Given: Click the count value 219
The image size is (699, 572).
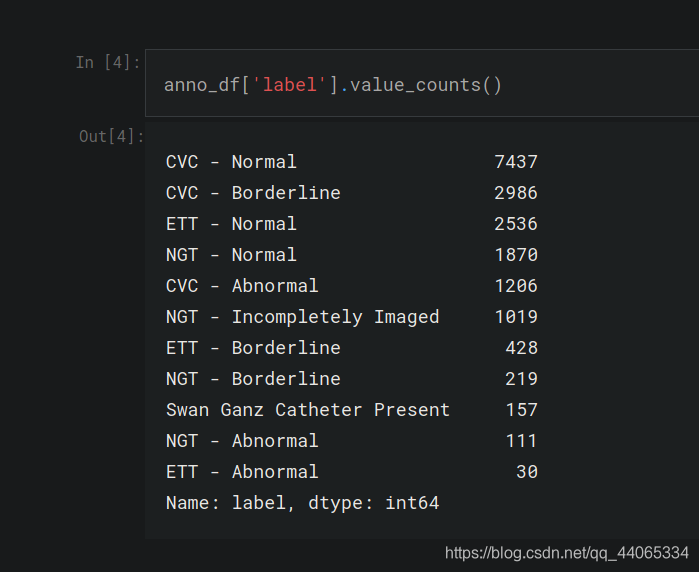Looking at the screenshot, I should coord(522,379).
